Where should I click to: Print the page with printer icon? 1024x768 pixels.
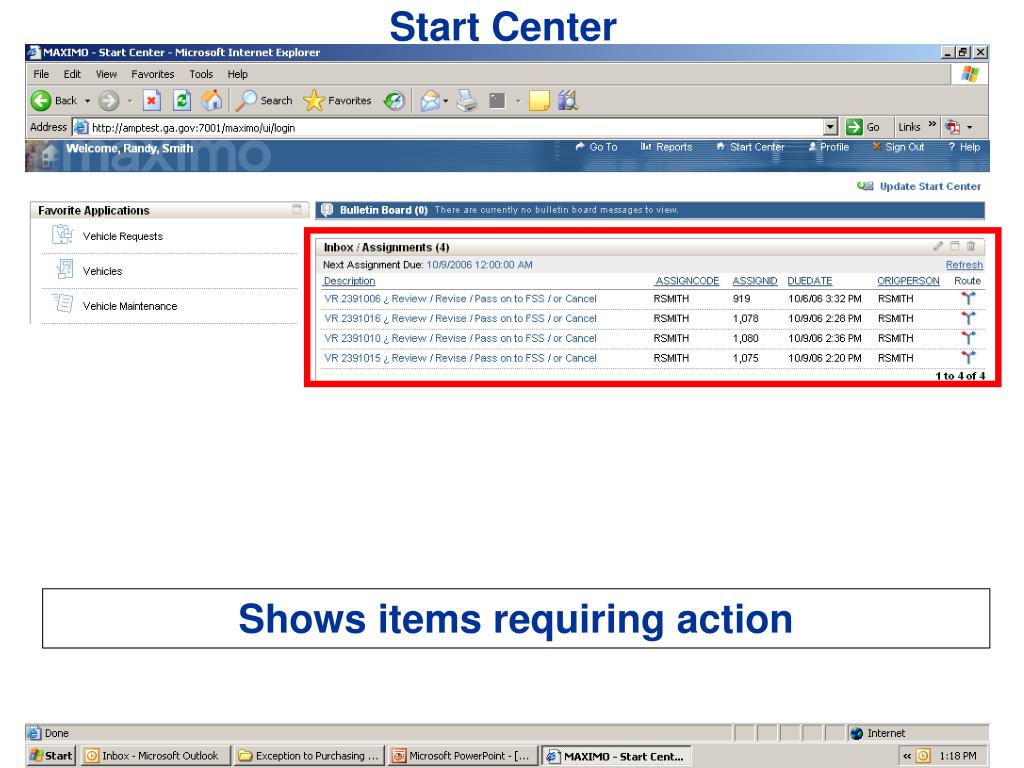(x=466, y=101)
